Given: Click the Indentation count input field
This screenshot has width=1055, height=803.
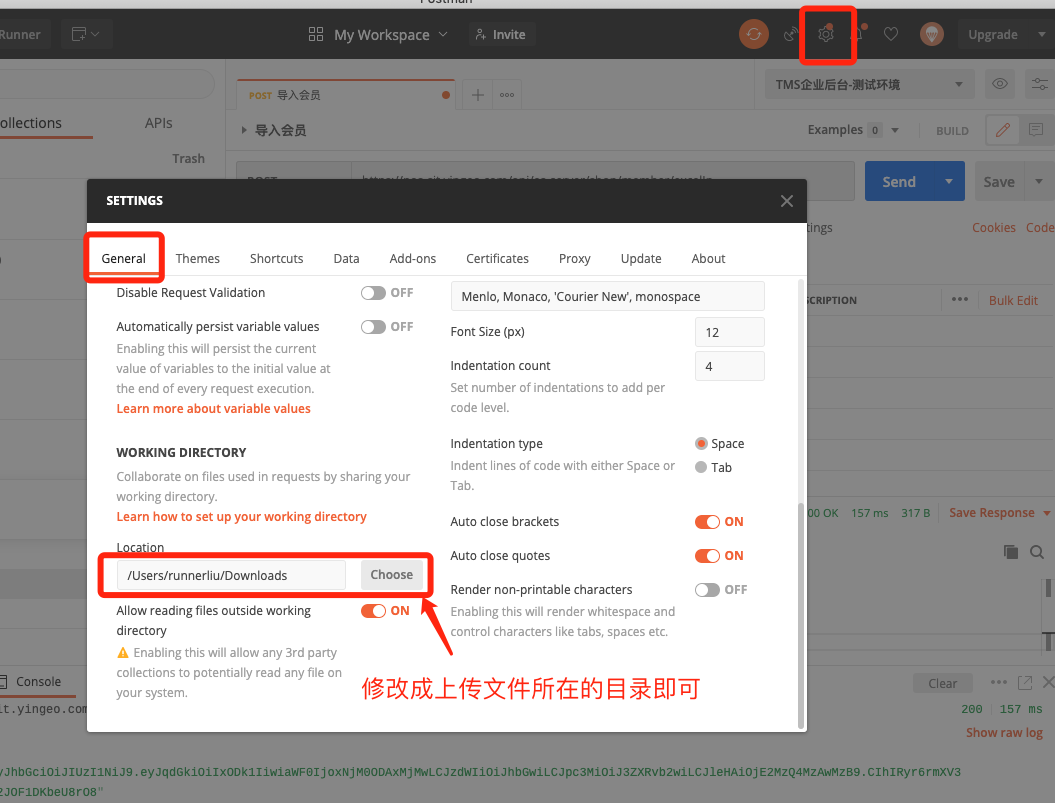Looking at the screenshot, I should [x=729, y=366].
